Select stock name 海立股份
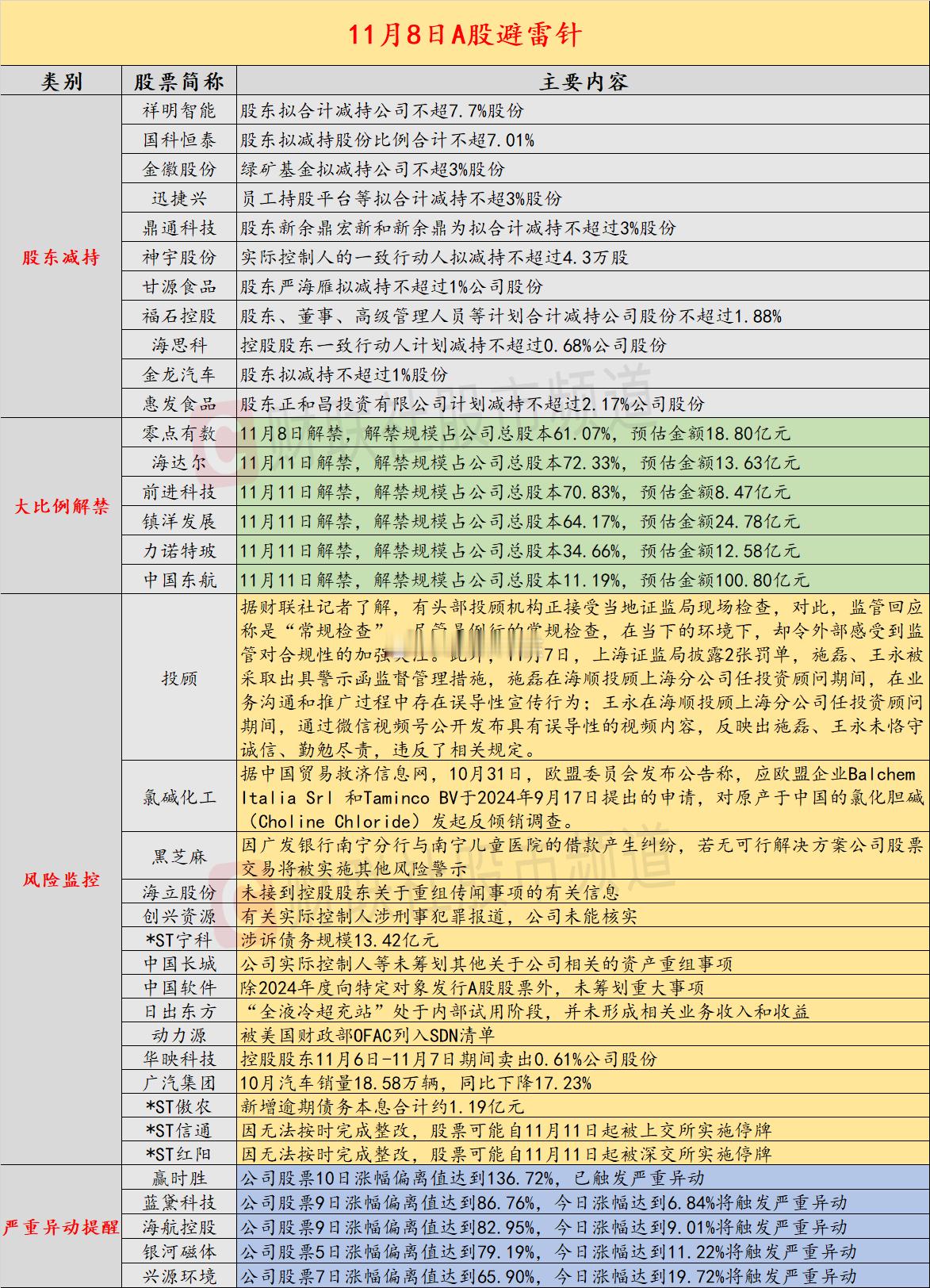The width and height of the screenshot is (930, 1288). pos(179,892)
